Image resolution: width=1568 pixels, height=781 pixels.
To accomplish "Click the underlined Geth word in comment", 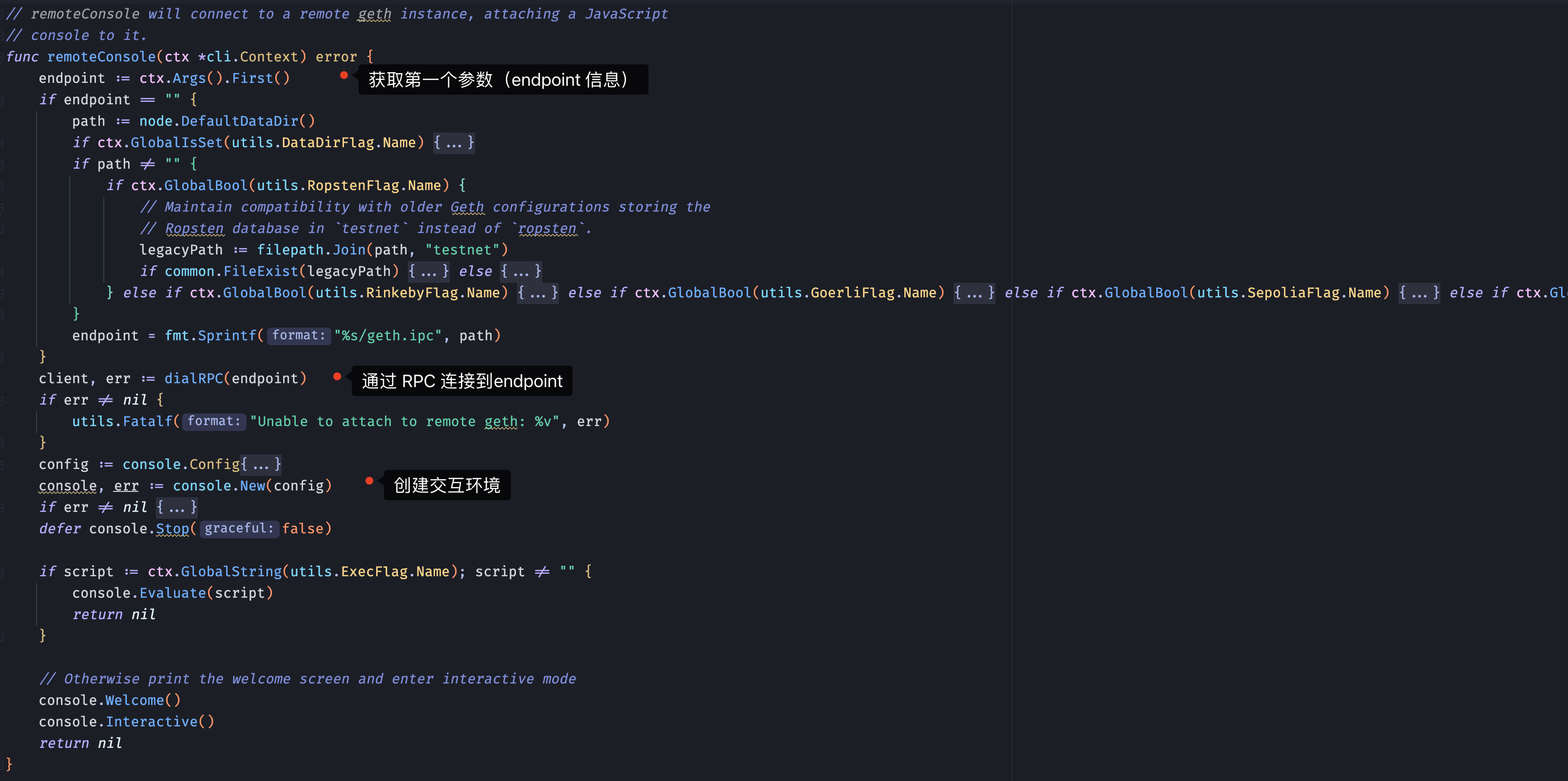I will point(467,207).
